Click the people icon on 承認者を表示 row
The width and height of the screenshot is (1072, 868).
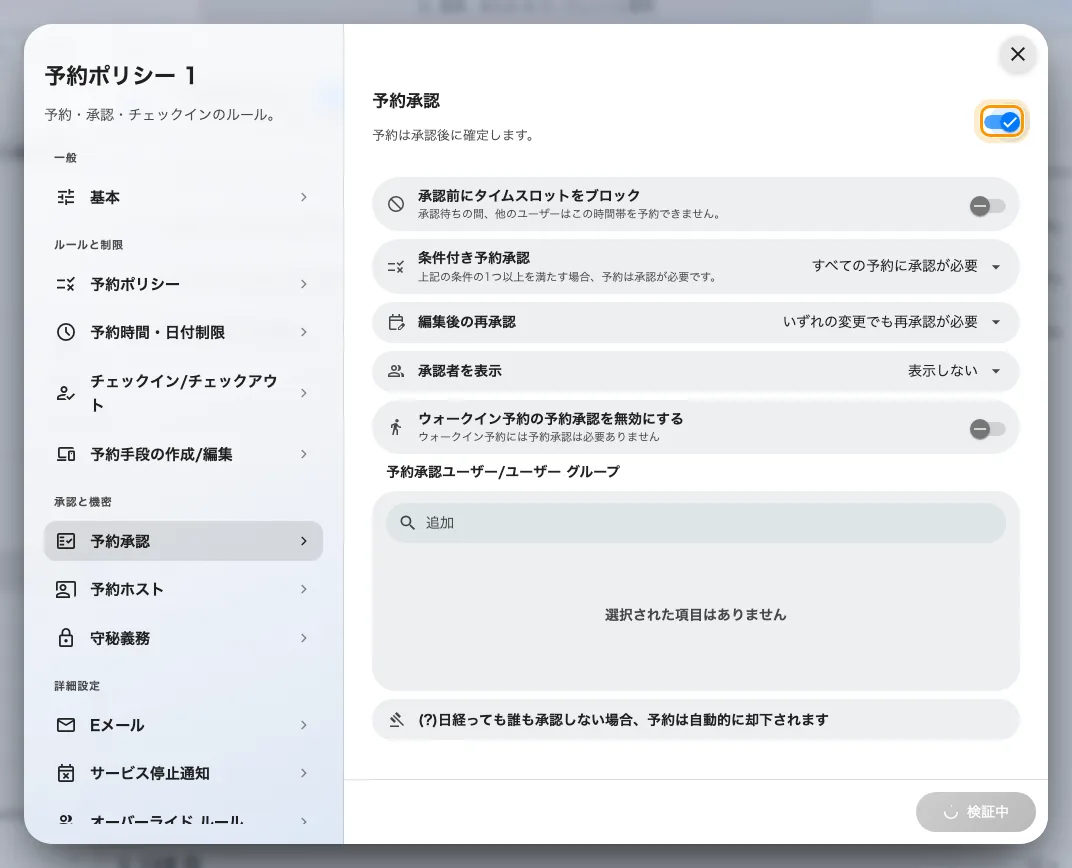click(x=396, y=371)
